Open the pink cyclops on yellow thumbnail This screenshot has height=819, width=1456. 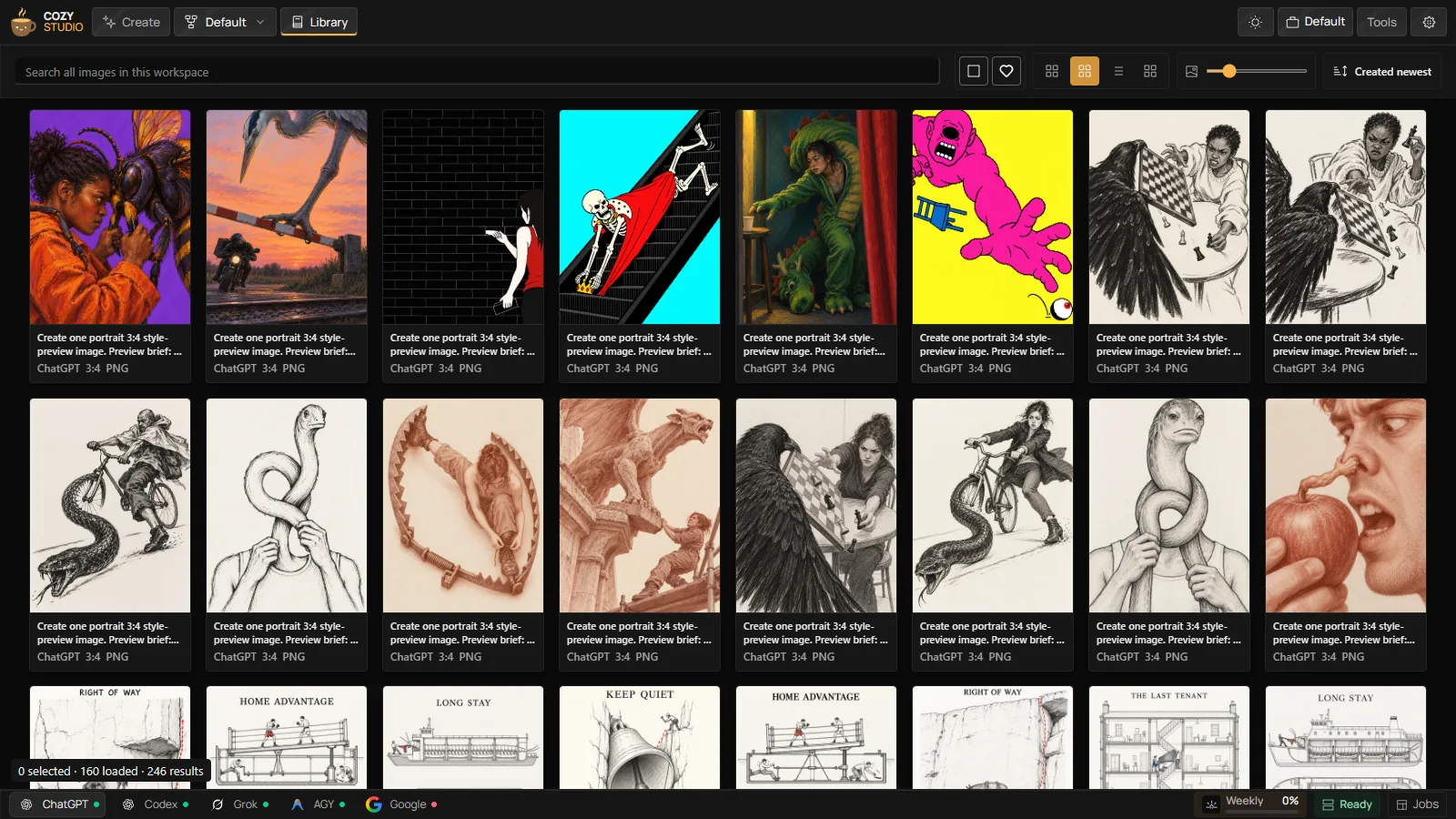pyautogui.click(x=993, y=217)
